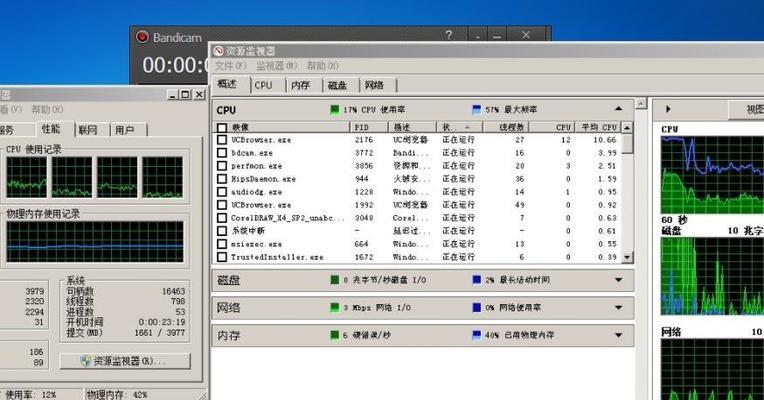Click PID value 3856 for perfmon.exe
764x400 pixels.
tap(364, 166)
